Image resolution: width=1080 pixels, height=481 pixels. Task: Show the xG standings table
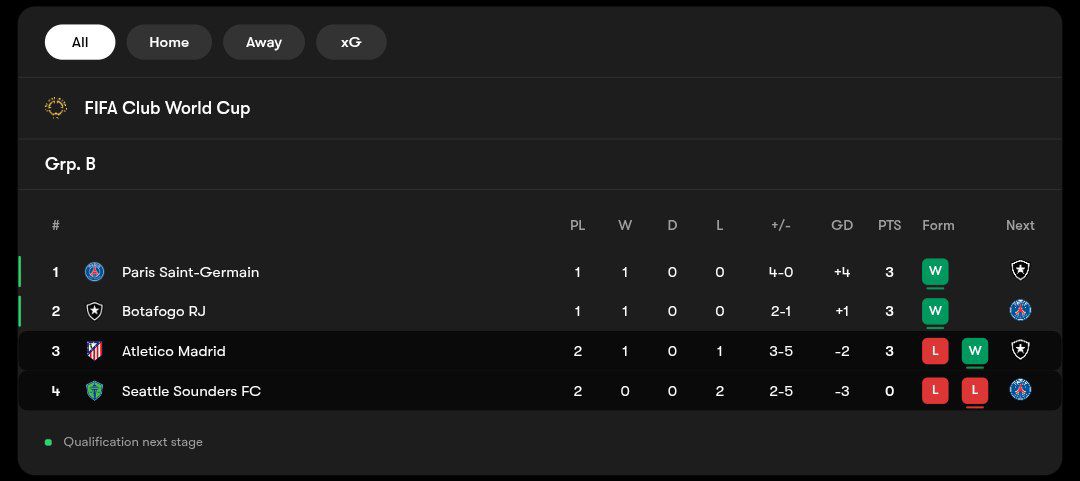click(x=351, y=42)
